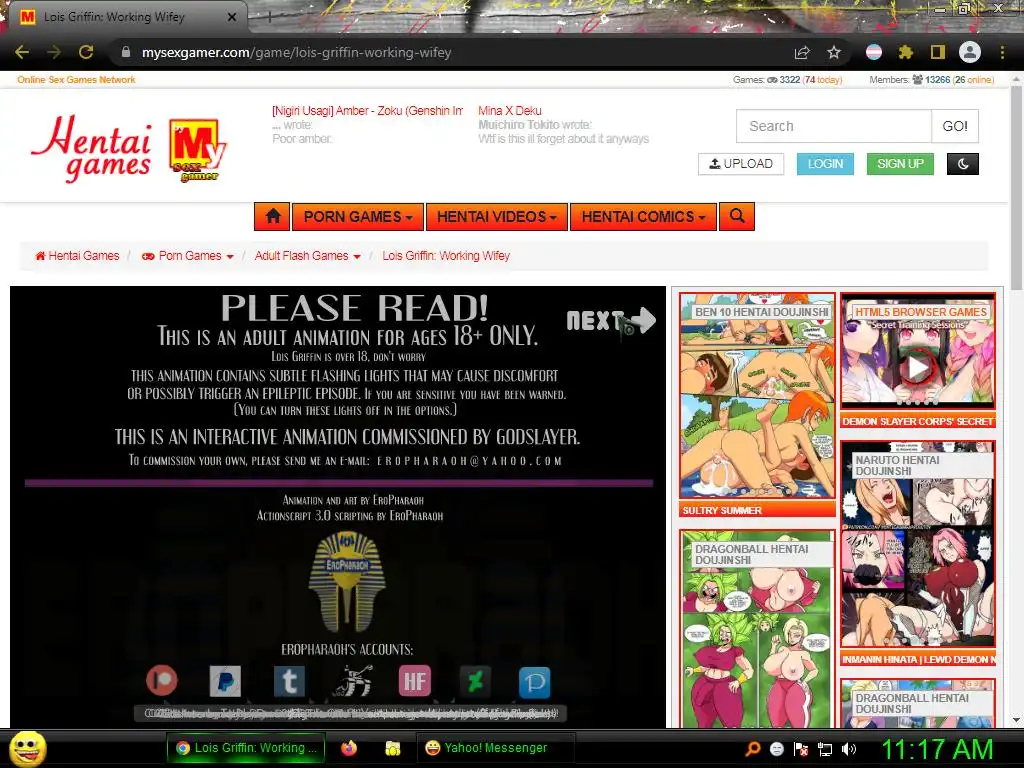Switch to the Chrome Lois Griffin taskbar item
The width and height of the screenshot is (1024, 768).
(x=246, y=748)
